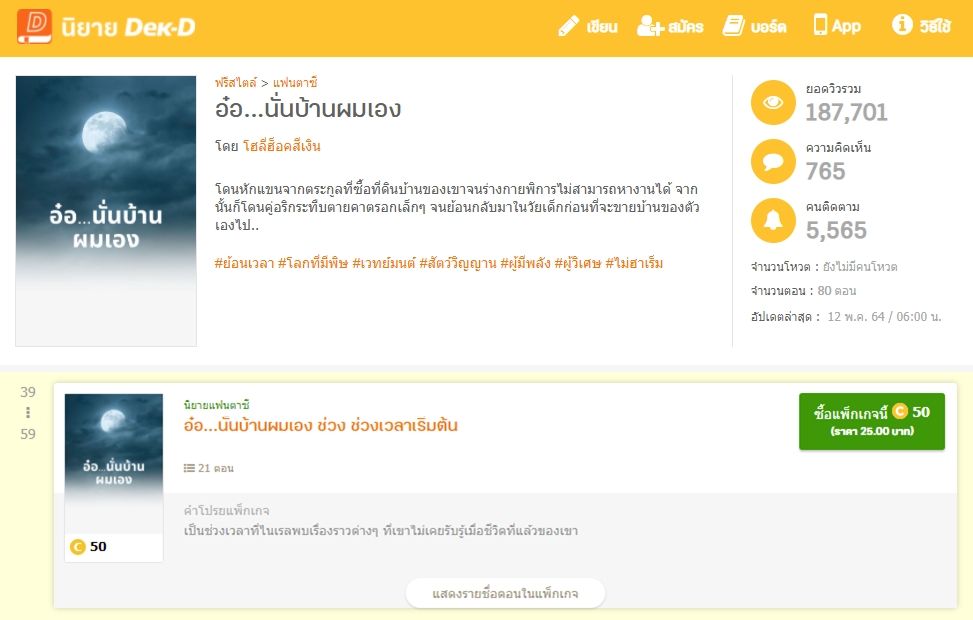The height and width of the screenshot is (620, 973).
Task: Click the green ซื้อแพ็กเกจนี้ purchase button
Action: pyautogui.click(x=872, y=421)
